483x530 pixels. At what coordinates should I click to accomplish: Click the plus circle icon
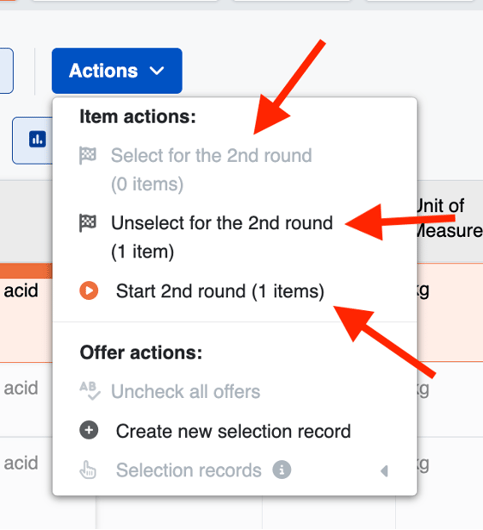coord(89,430)
